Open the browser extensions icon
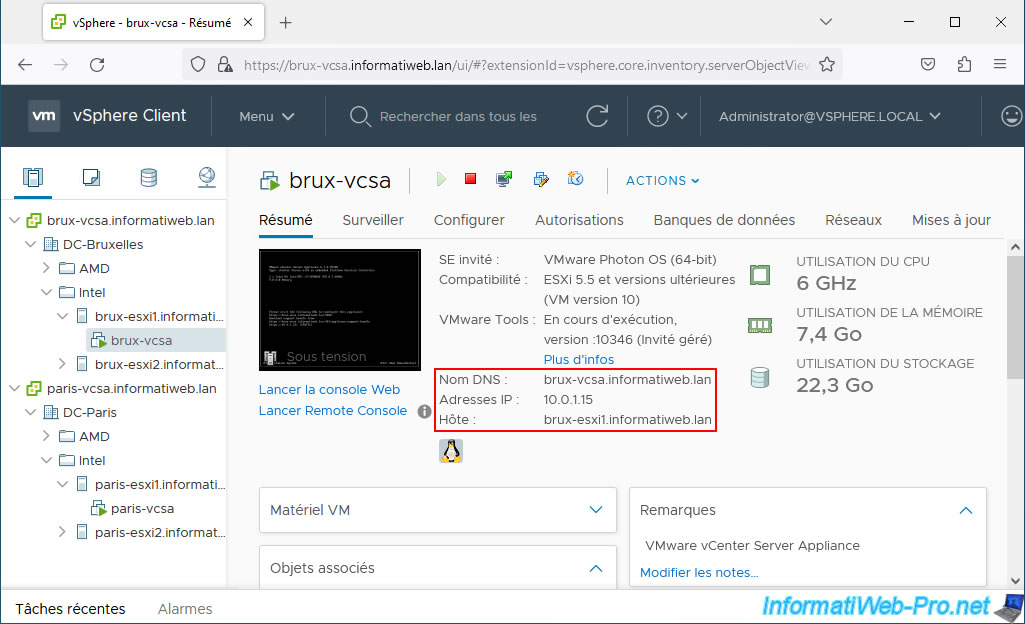Screen dimensions: 1025x624 coord(964,64)
